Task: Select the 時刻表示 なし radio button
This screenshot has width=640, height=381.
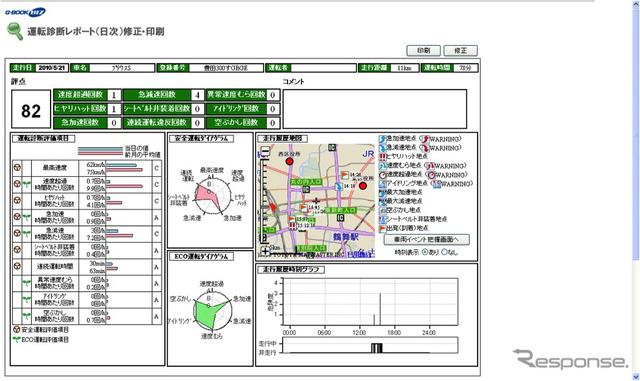Action: point(444,252)
